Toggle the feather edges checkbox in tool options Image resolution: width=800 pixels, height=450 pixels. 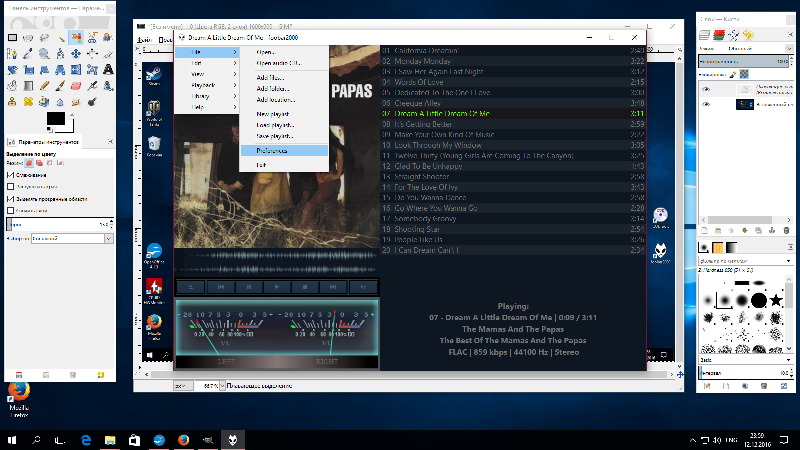coord(10,187)
